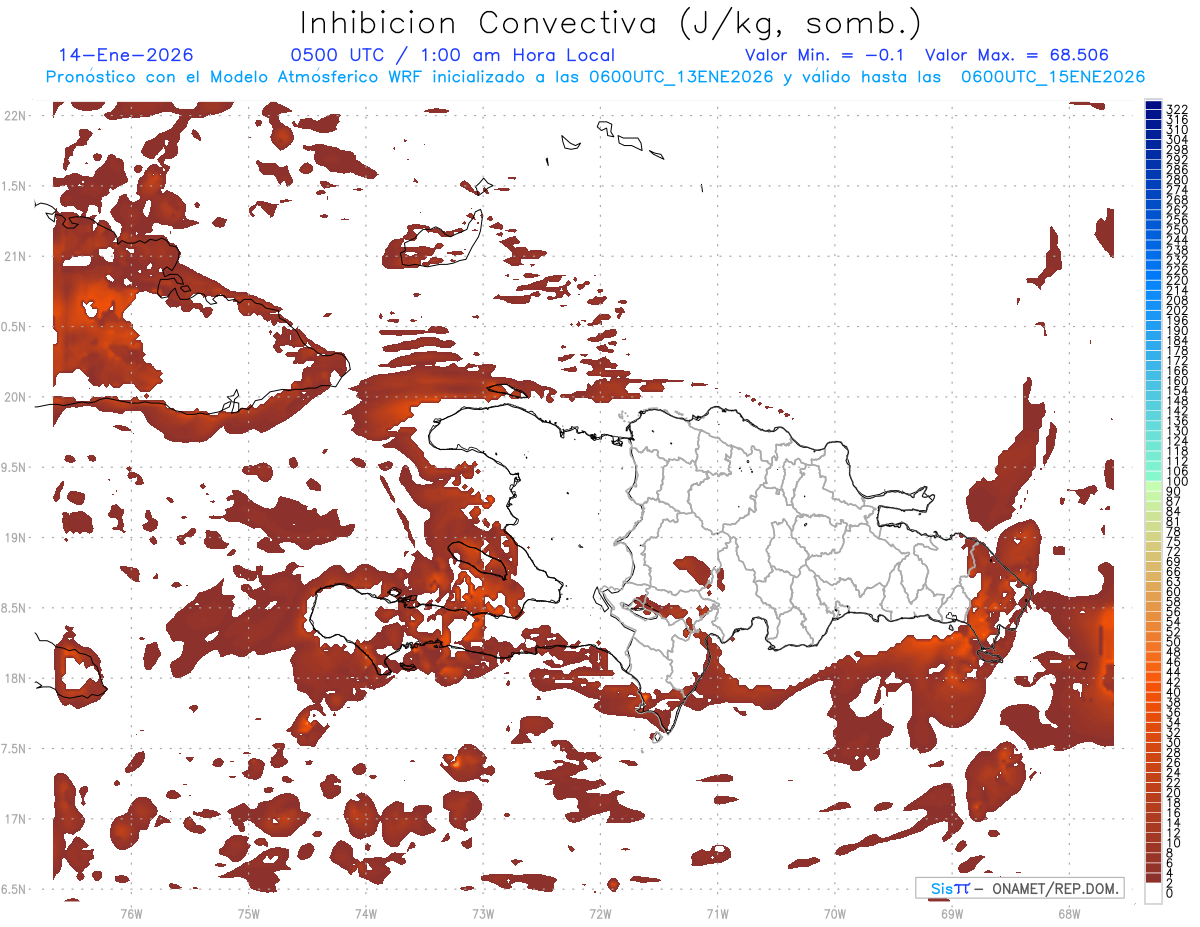Click the 'Valor Min. = -0.1' readout
1200x927 pixels.
tap(824, 55)
